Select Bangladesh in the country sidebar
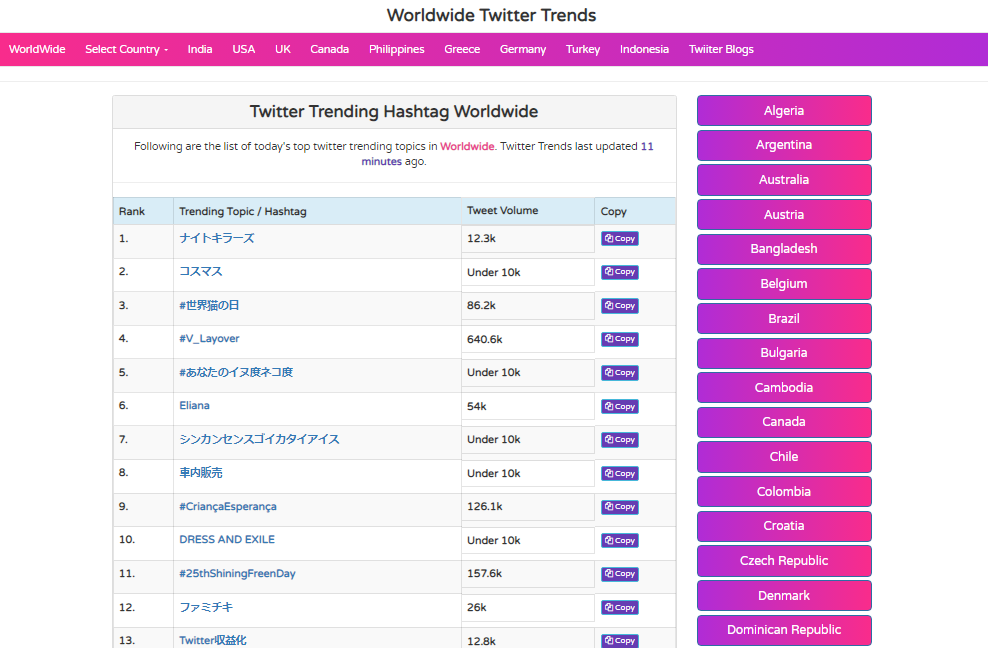Screen dimensions: 988x648 (x=784, y=249)
